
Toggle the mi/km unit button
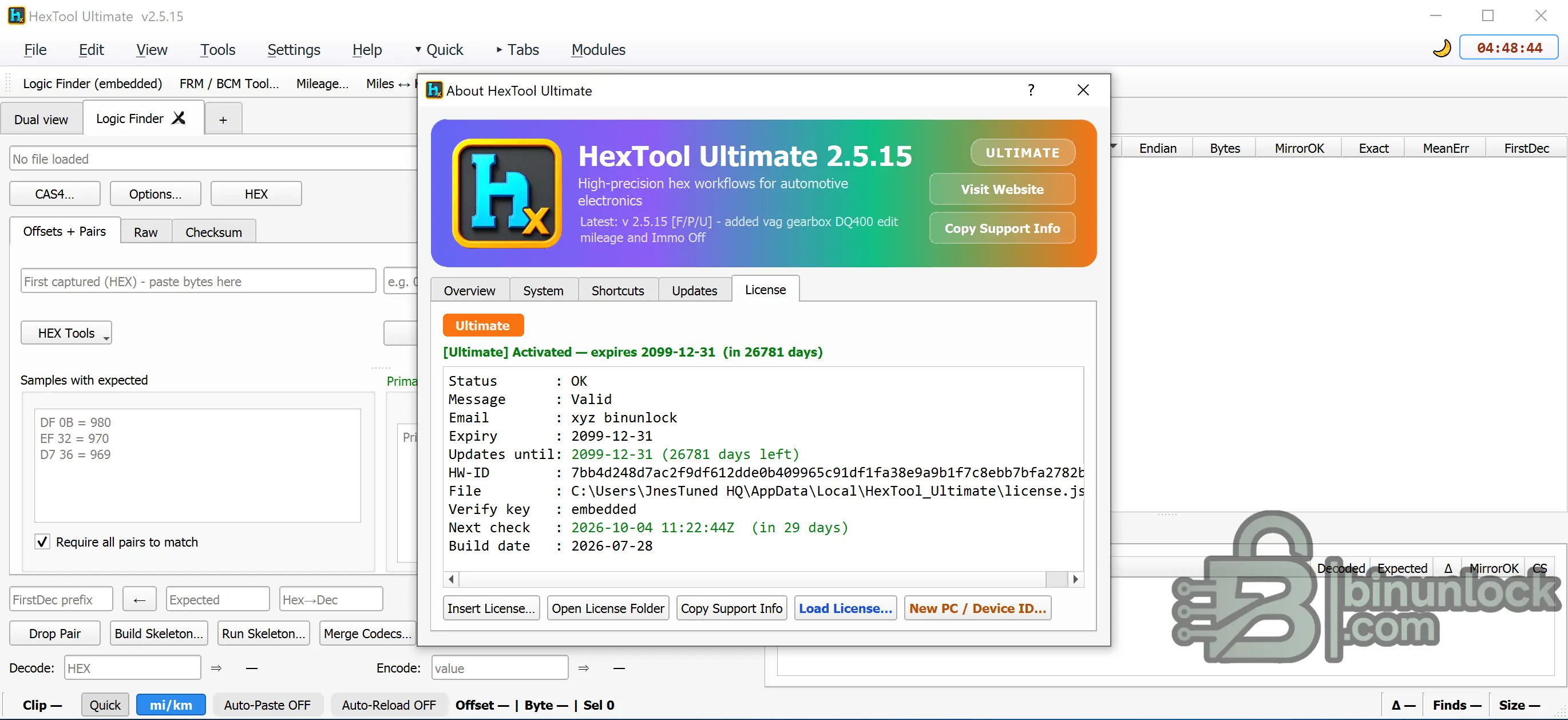click(171, 705)
